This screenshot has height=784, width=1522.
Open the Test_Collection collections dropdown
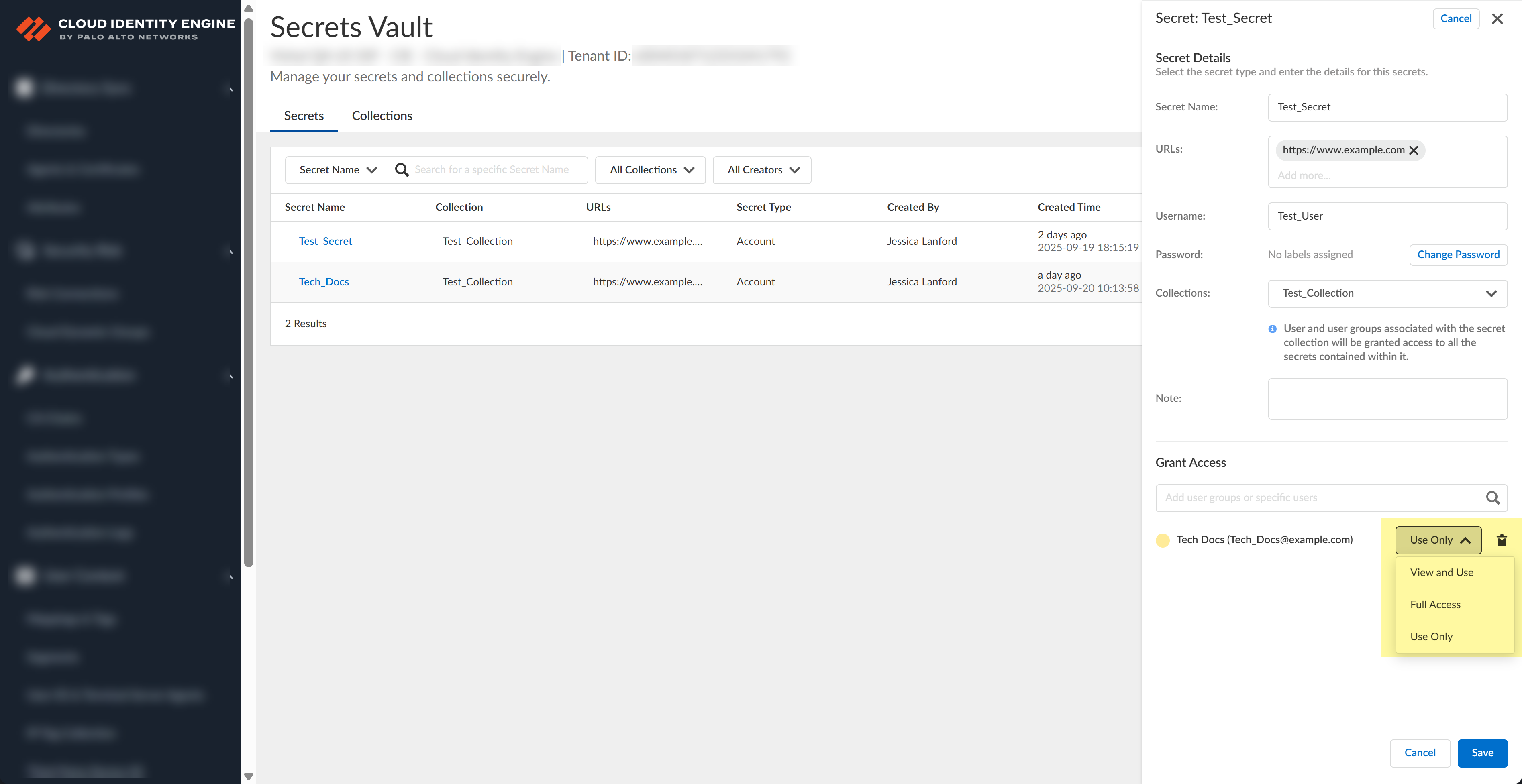click(x=1387, y=293)
